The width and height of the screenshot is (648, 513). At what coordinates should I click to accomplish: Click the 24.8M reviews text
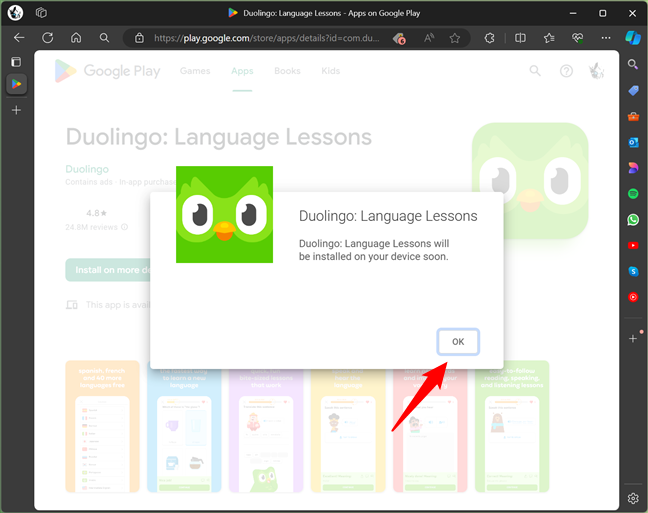point(91,227)
